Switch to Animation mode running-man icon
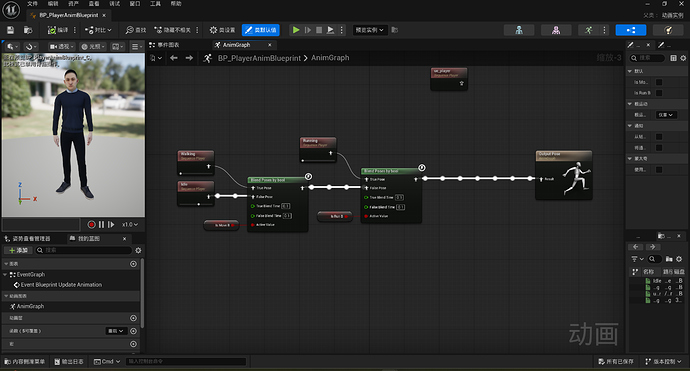The width and height of the screenshot is (690, 371). [x=588, y=30]
